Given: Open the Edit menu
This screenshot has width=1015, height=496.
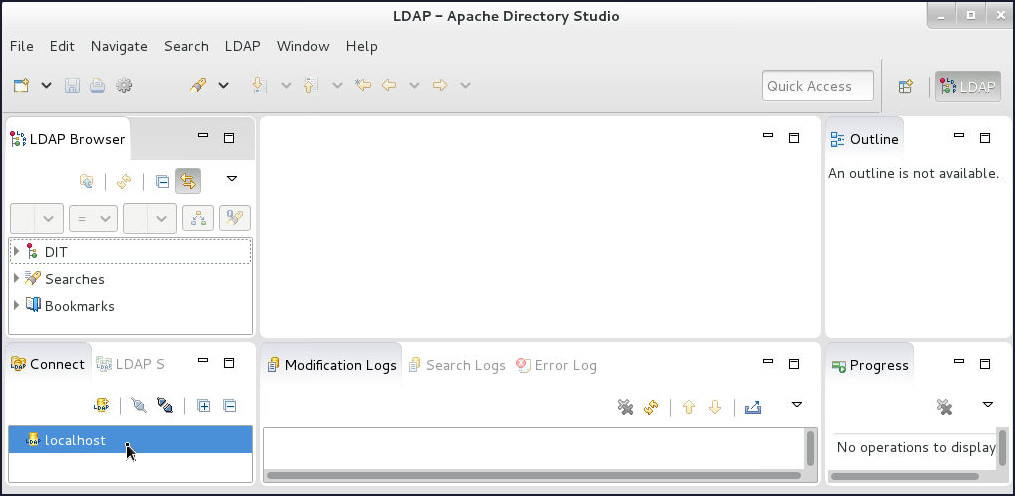Looking at the screenshot, I should click(x=62, y=47).
